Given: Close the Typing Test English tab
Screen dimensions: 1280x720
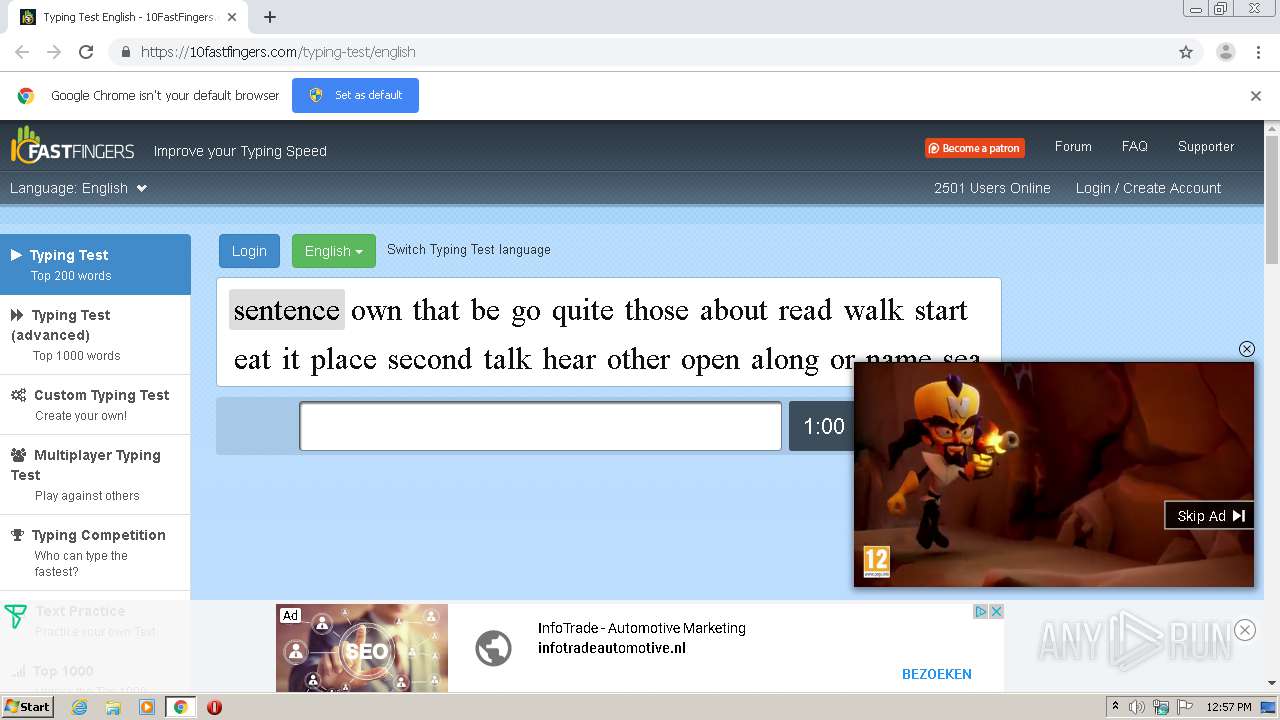Looking at the screenshot, I should point(232,17).
